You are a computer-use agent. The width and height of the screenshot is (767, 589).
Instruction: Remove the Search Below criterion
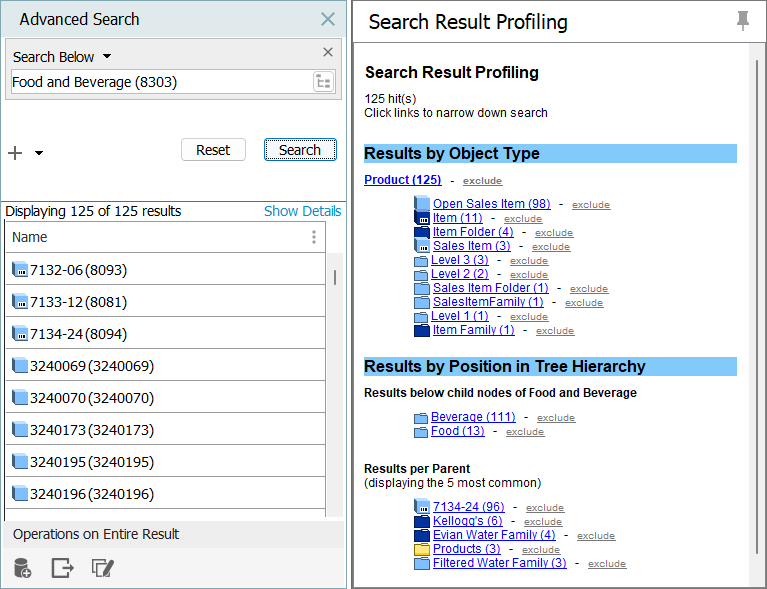(x=328, y=53)
